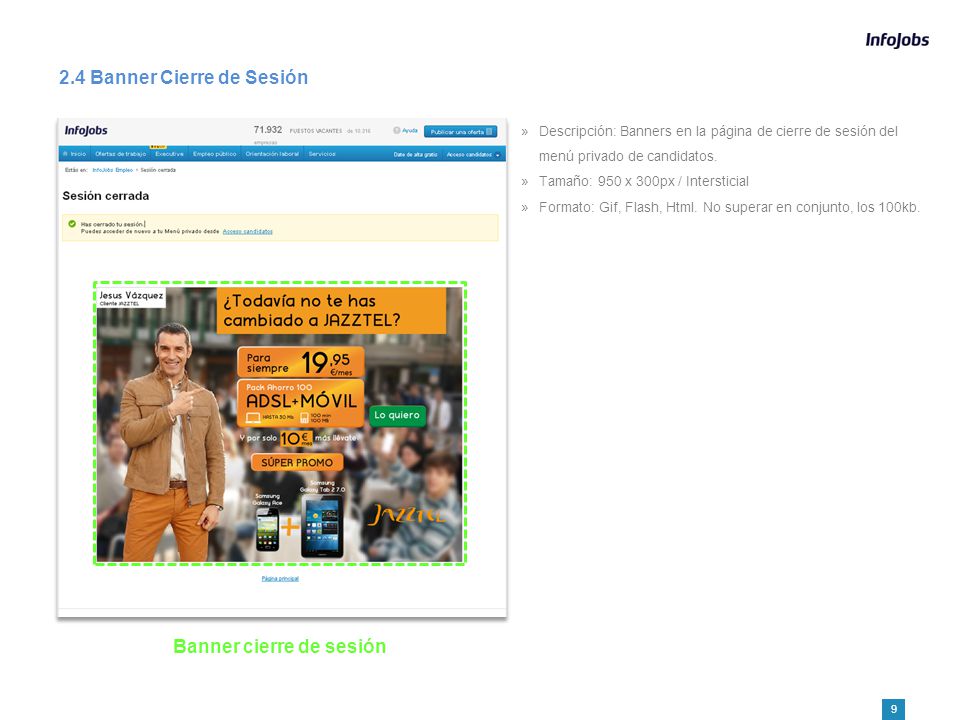Click the 'Sesión cerrada' breadcrumb text
Image resolution: width=960 pixels, height=720 pixels.
click(x=158, y=170)
